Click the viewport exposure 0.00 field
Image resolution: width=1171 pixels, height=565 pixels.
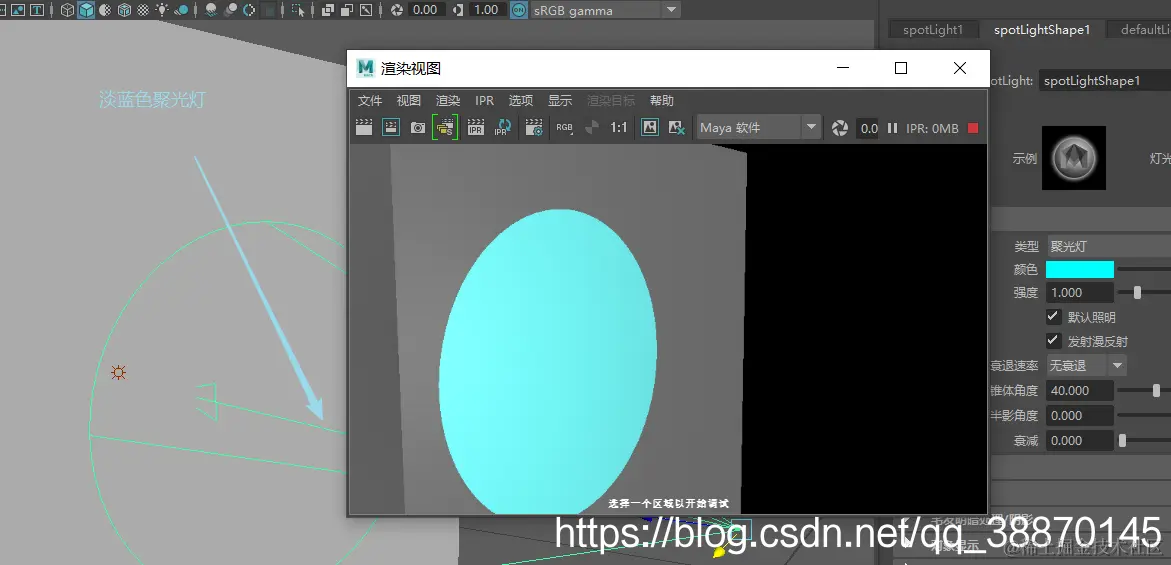(426, 10)
